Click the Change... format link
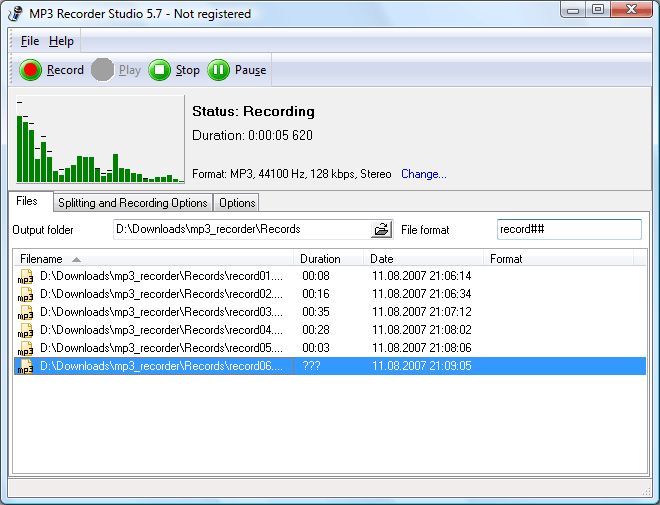 (424, 174)
